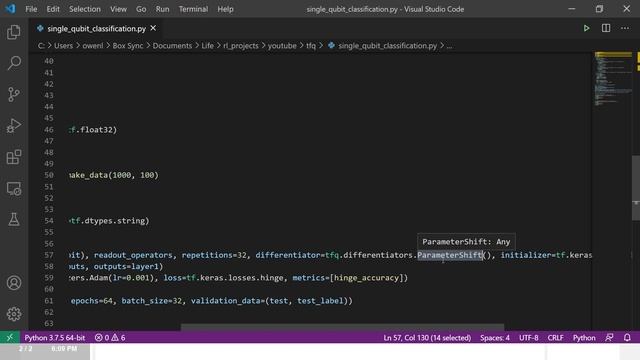The height and width of the screenshot is (360, 640).
Task: Click line number 50 in gutter
Action: (x=49, y=175)
